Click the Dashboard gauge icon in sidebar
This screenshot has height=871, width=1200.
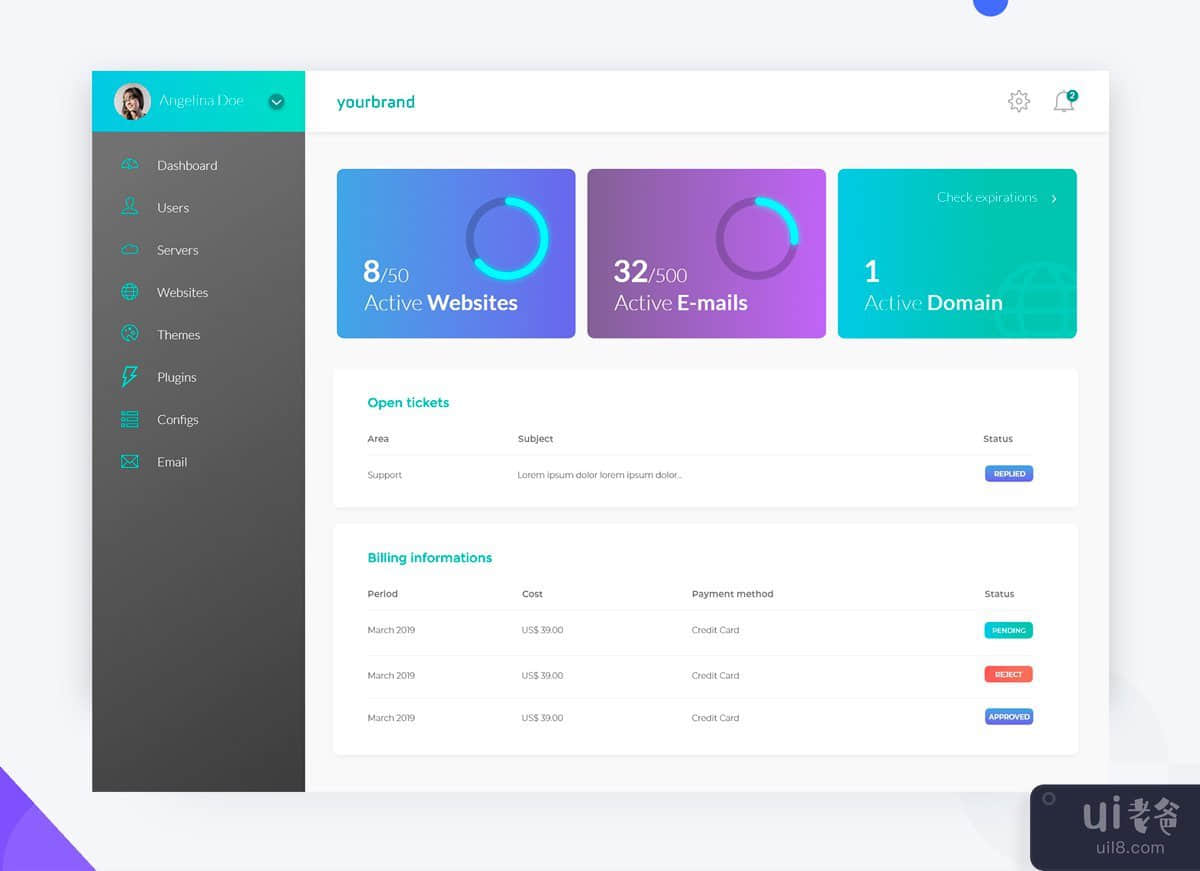[130, 165]
